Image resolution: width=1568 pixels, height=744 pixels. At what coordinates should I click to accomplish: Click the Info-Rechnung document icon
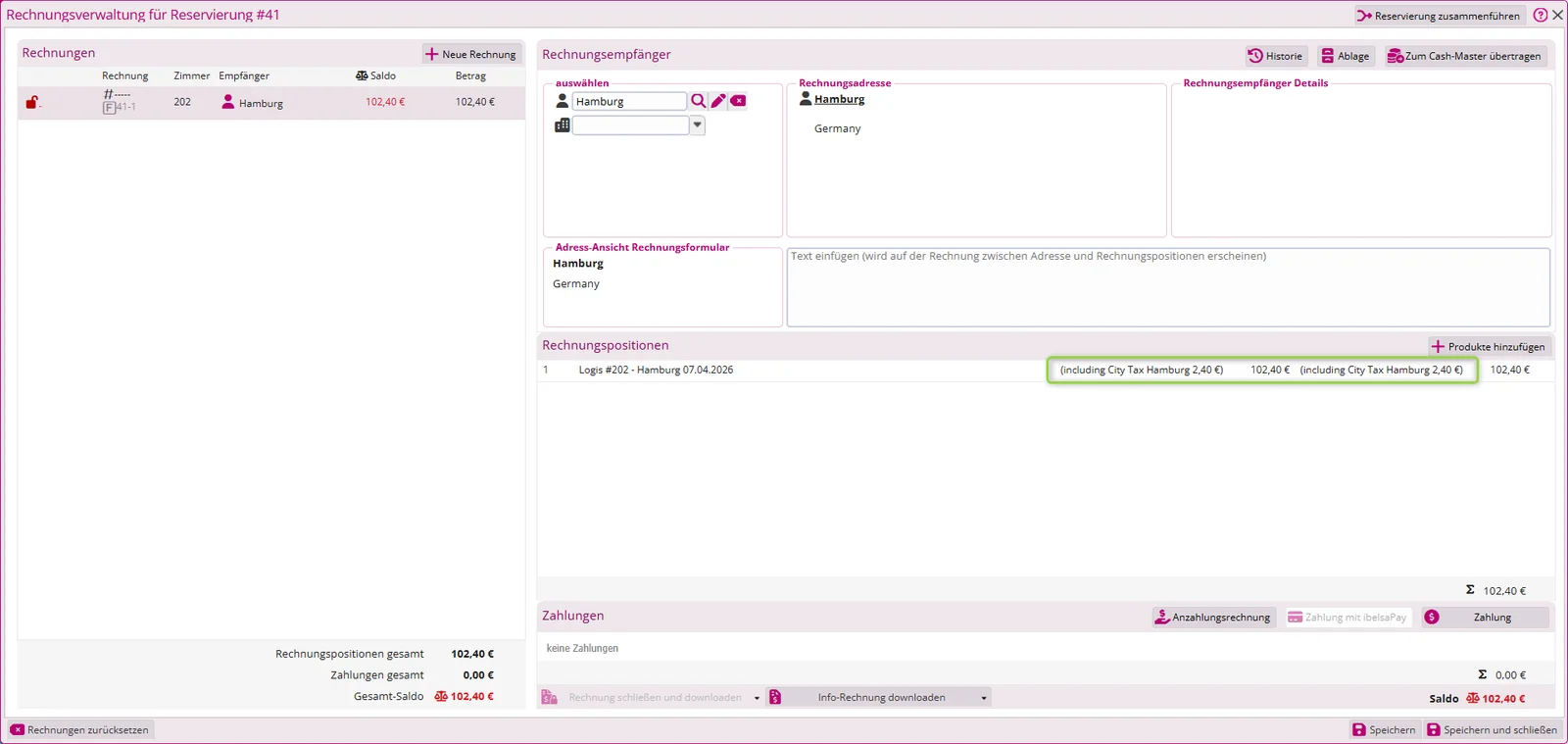click(x=775, y=697)
